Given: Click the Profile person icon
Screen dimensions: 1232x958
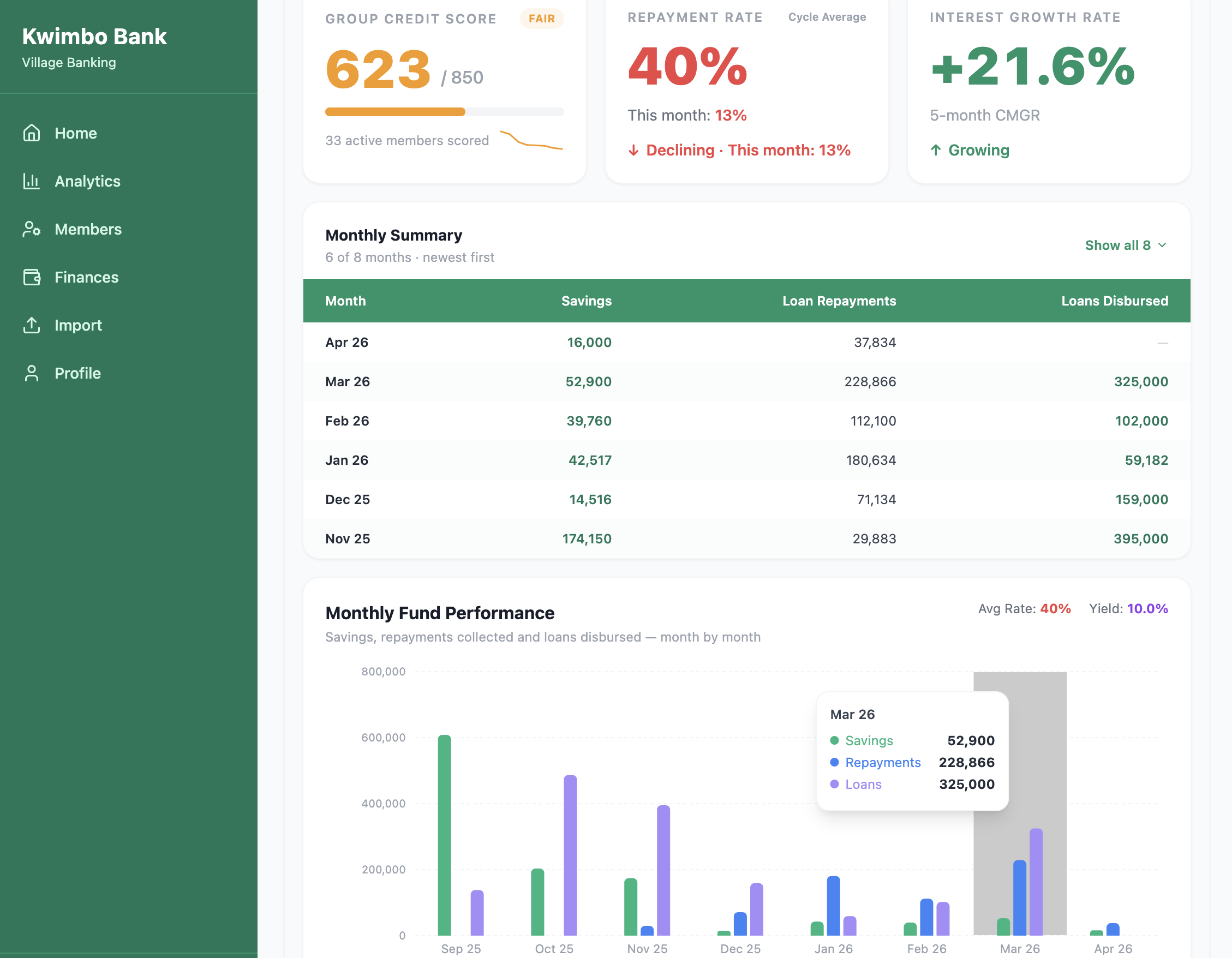Looking at the screenshot, I should pyautogui.click(x=32, y=373).
